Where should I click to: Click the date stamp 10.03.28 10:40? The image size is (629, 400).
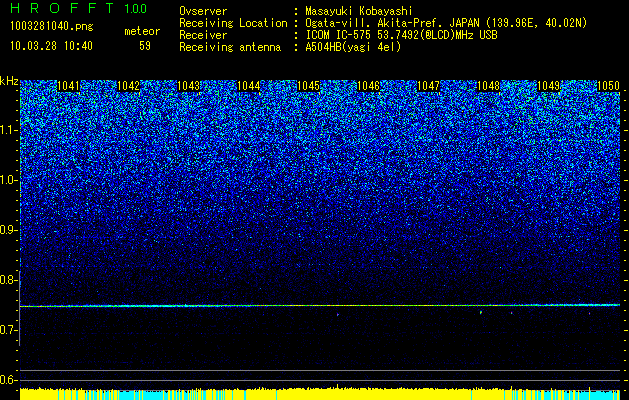[x=51, y=46]
